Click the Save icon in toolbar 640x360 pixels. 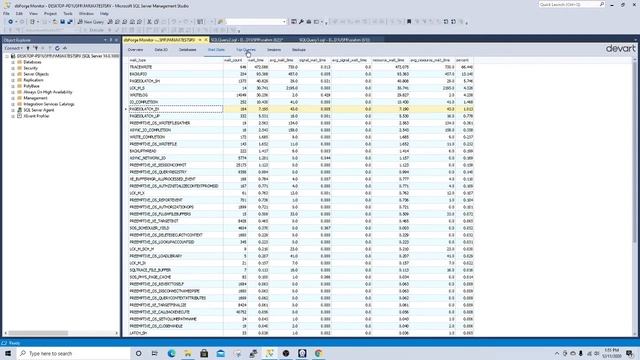62,22
